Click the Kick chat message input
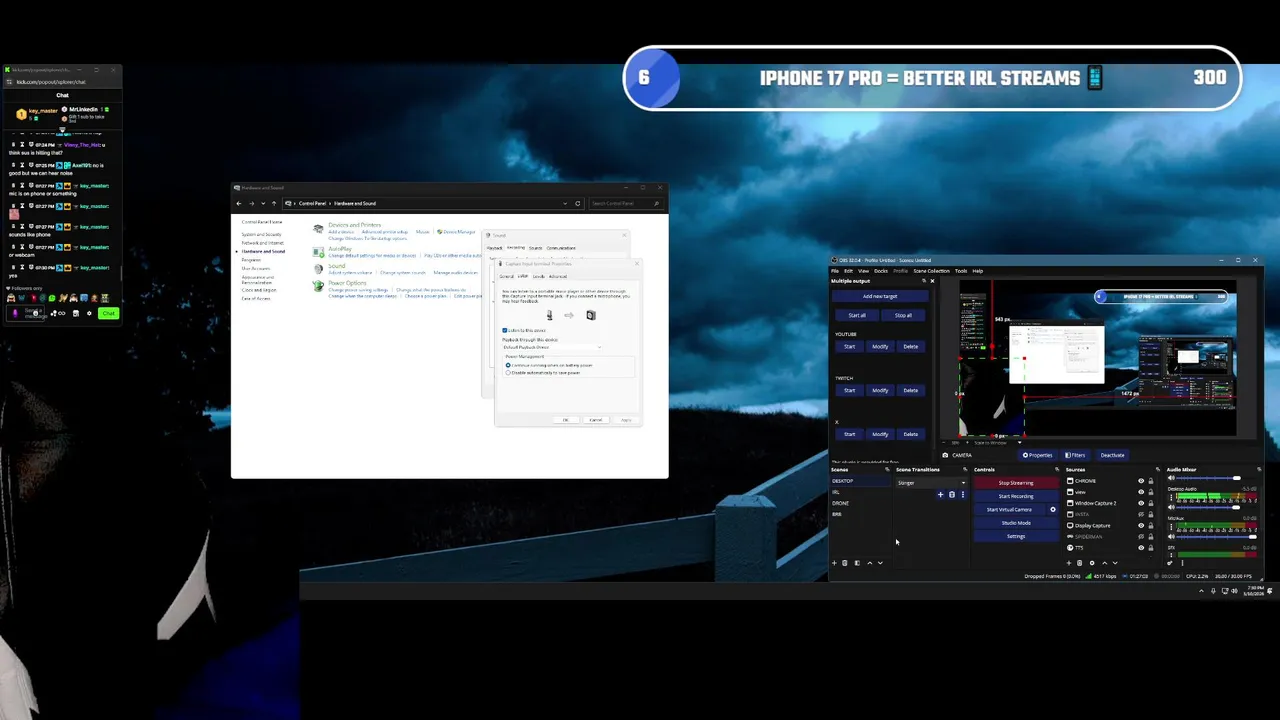This screenshot has width=1280, height=720. [x=26, y=313]
